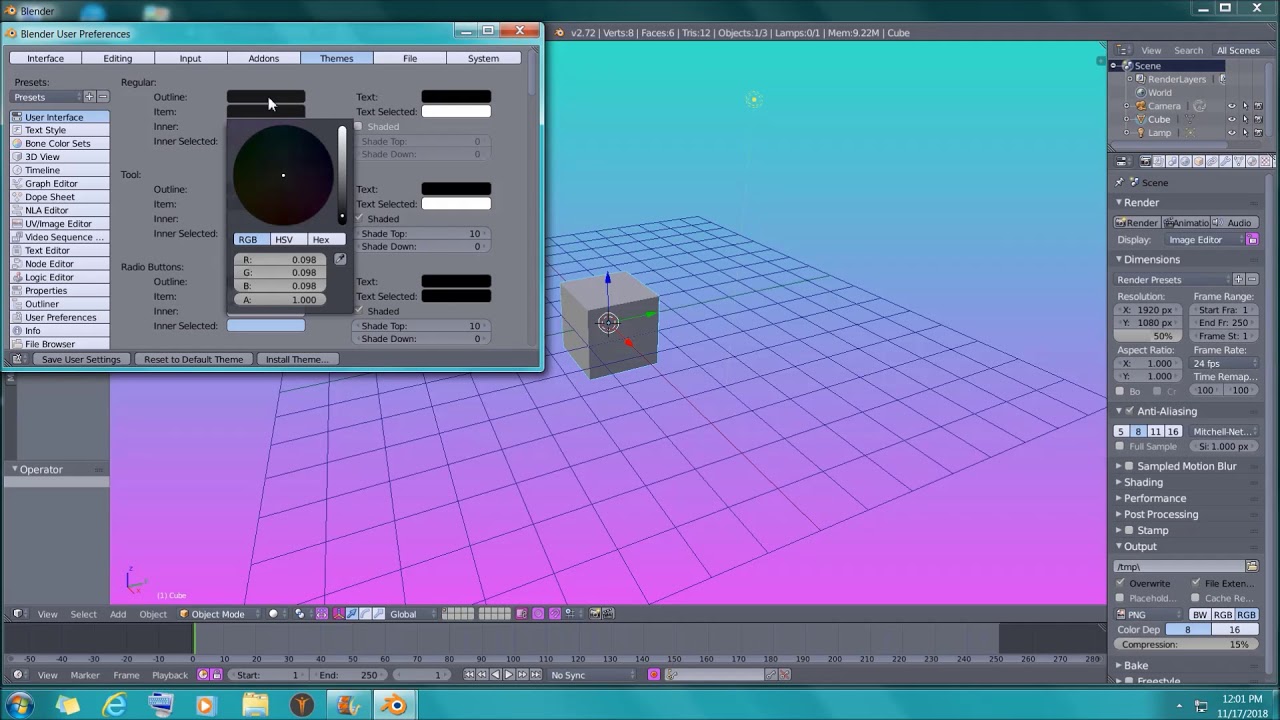This screenshot has height=720, width=1280.
Task: Open the File Explorer folder in taskbar
Action: (x=255, y=705)
